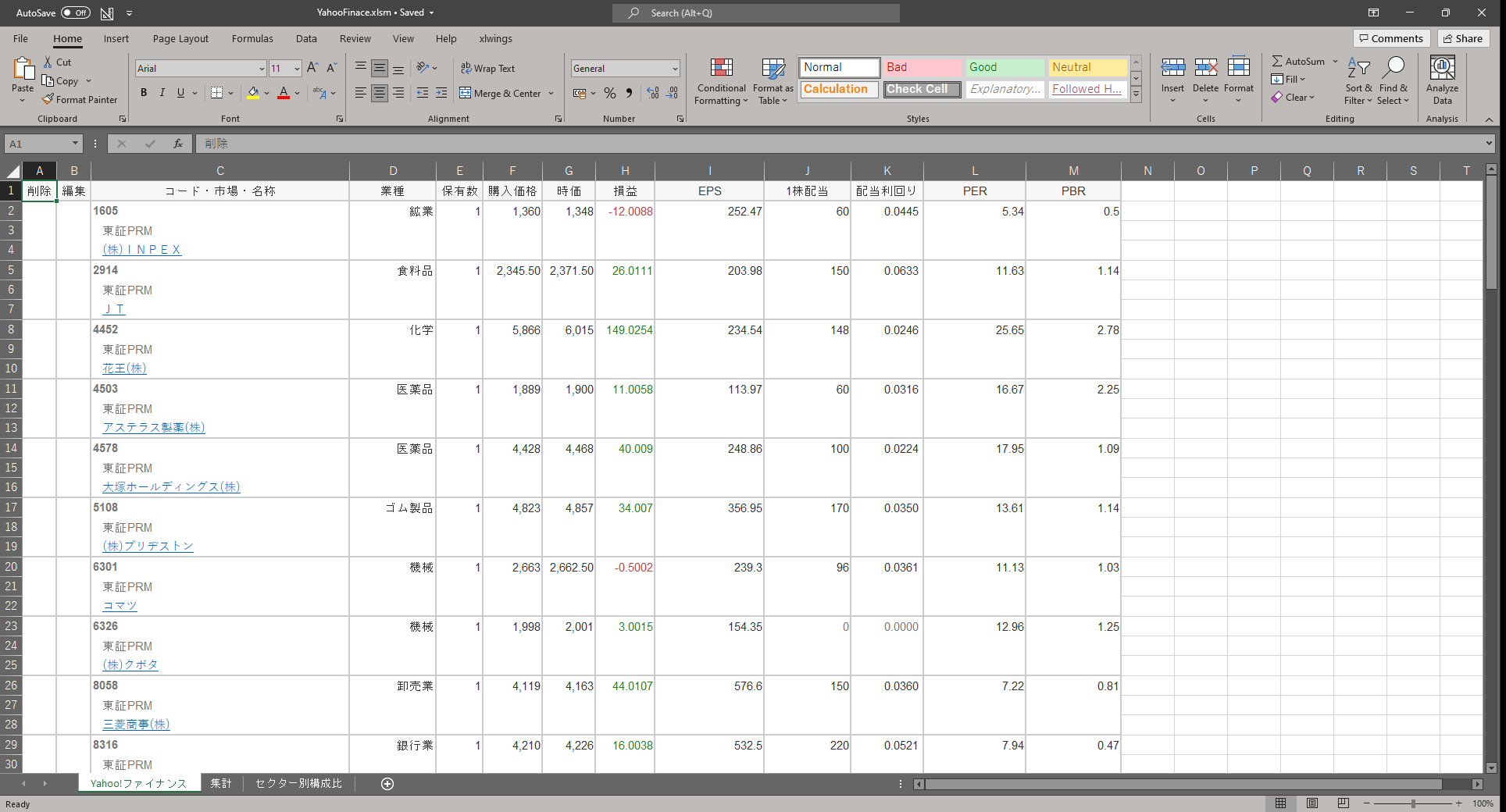The width and height of the screenshot is (1506, 812).
Task: Toggle AutoSave switch
Action: pyautogui.click(x=76, y=12)
